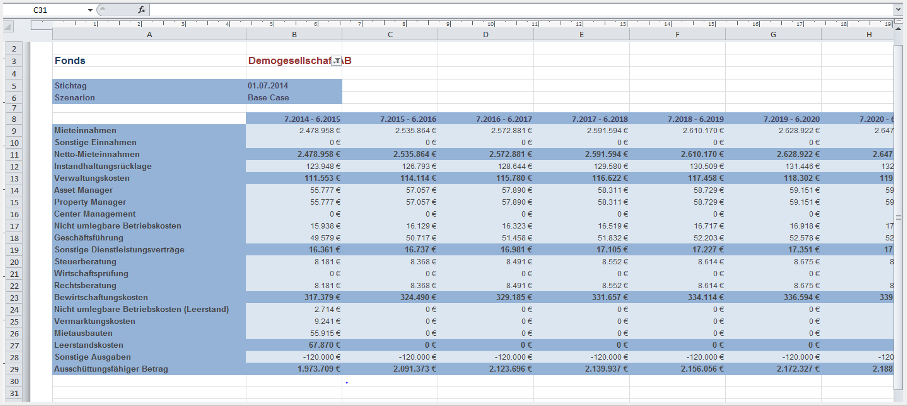Click the Szenarion label cell
Viewport: 907px width, 406px height.
149,98
